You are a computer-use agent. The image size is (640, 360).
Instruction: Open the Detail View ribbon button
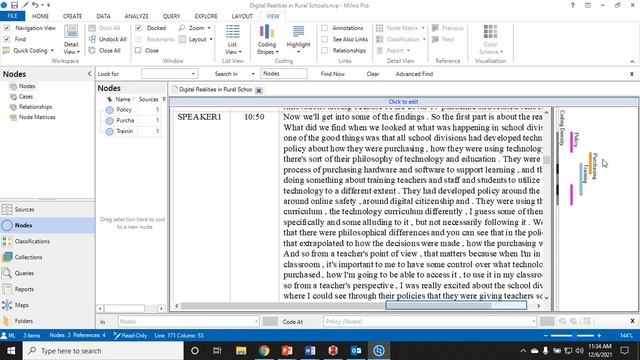coord(71,39)
